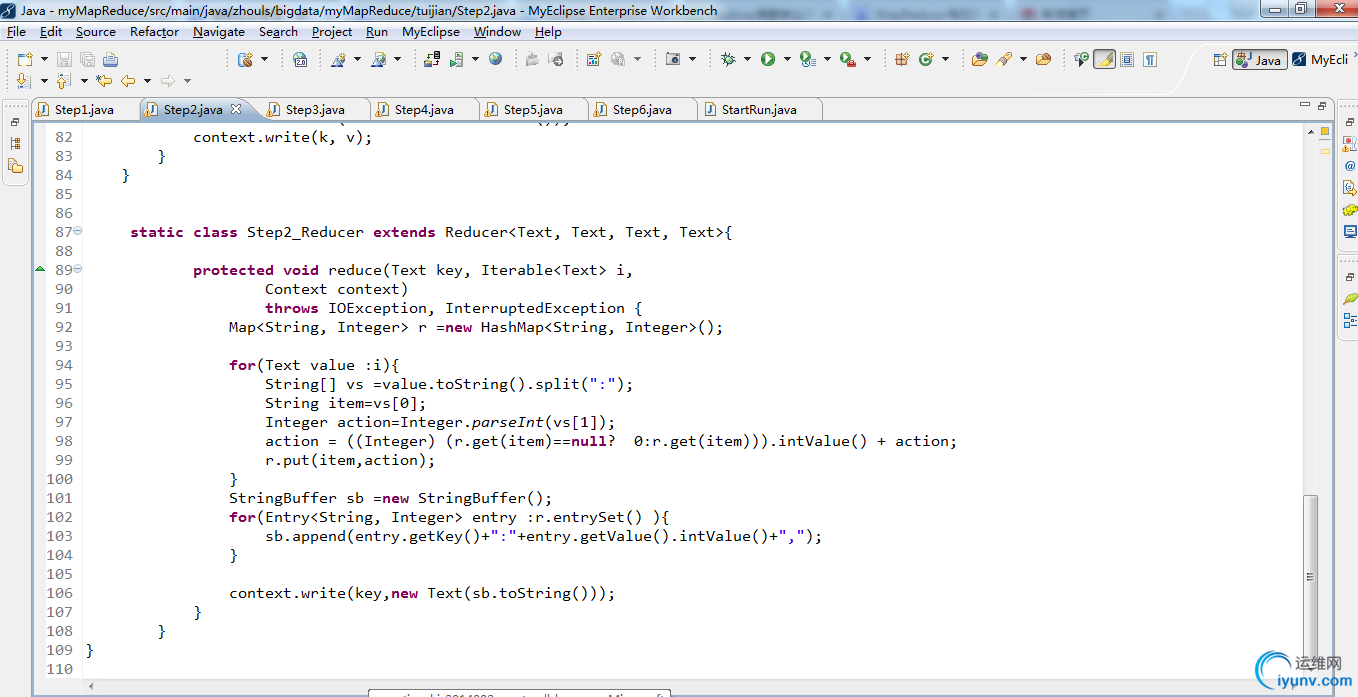Toggle Show Whitespace Characters pilcrow button
This screenshot has height=697, width=1358.
[x=1150, y=59]
